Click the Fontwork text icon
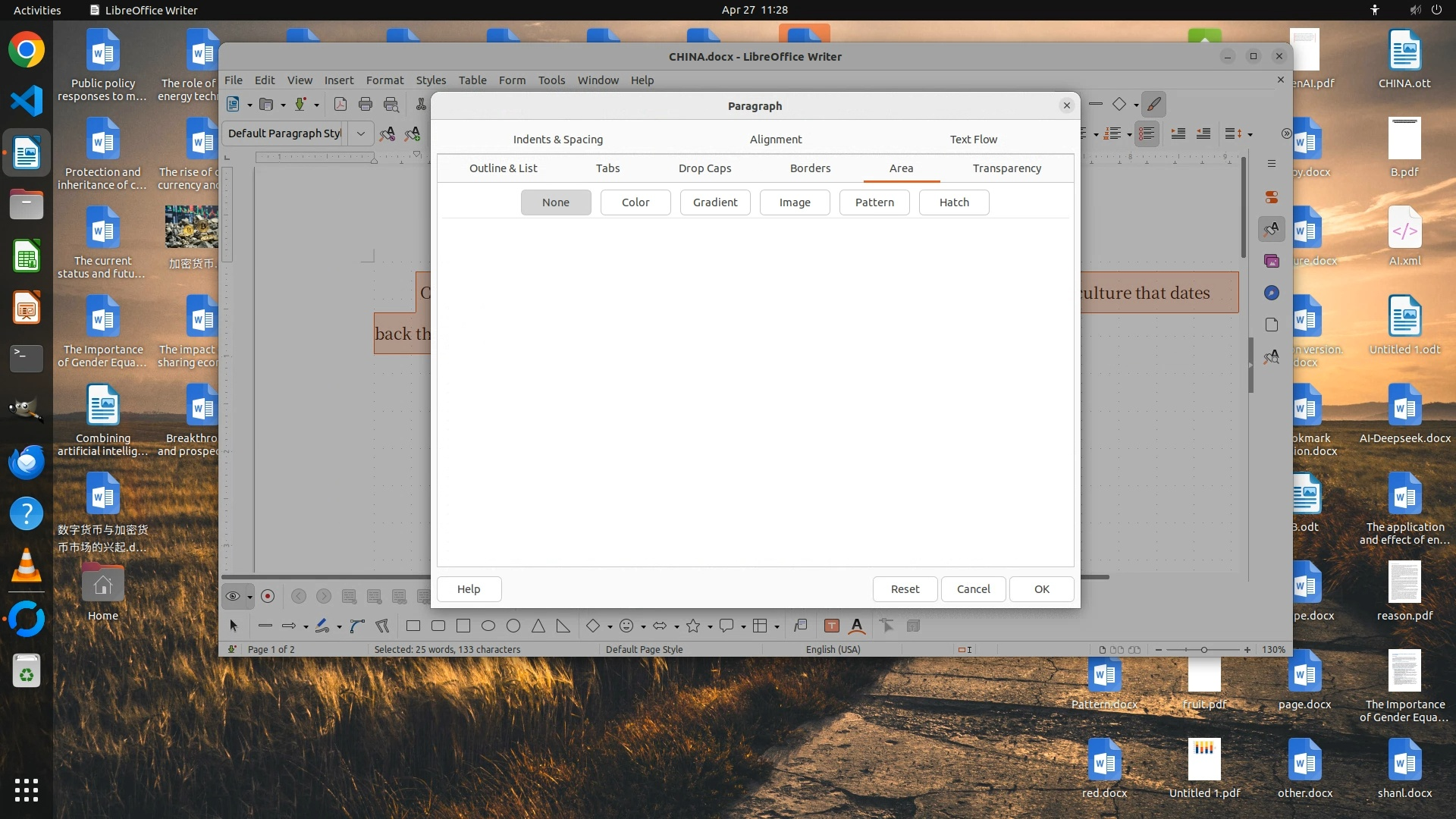This screenshot has width=1456, height=819. tap(857, 626)
